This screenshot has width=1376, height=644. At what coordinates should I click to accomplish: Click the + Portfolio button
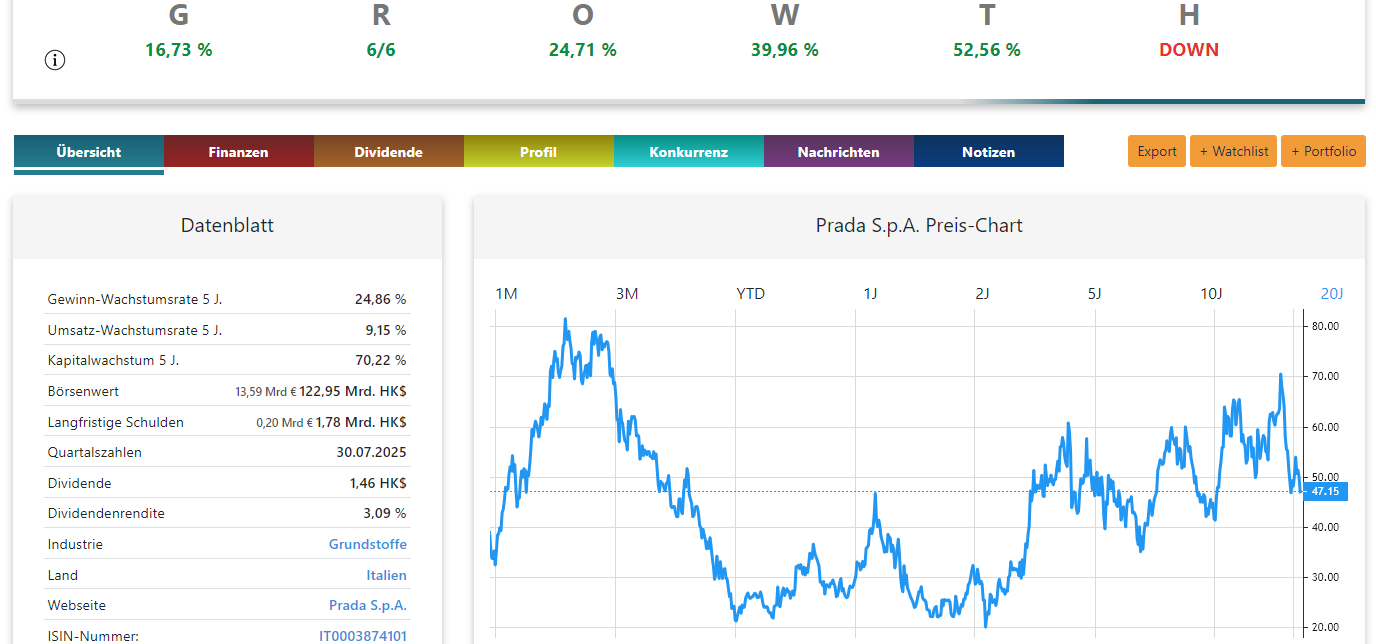1323,151
